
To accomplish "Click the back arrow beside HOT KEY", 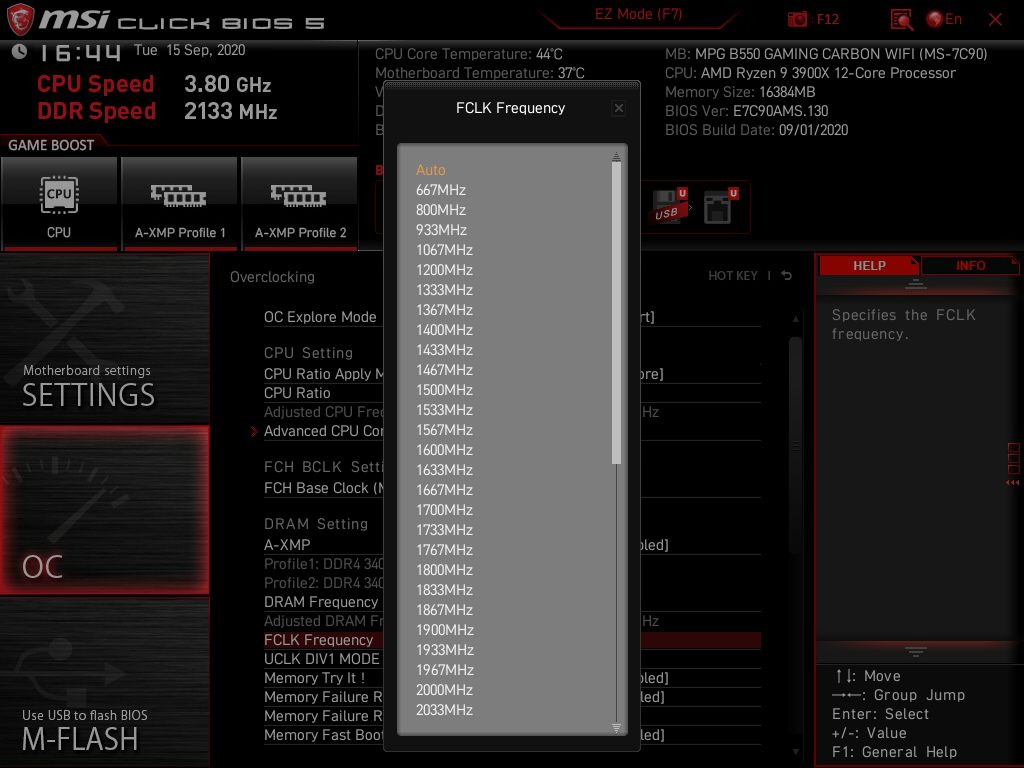I will [x=786, y=276].
